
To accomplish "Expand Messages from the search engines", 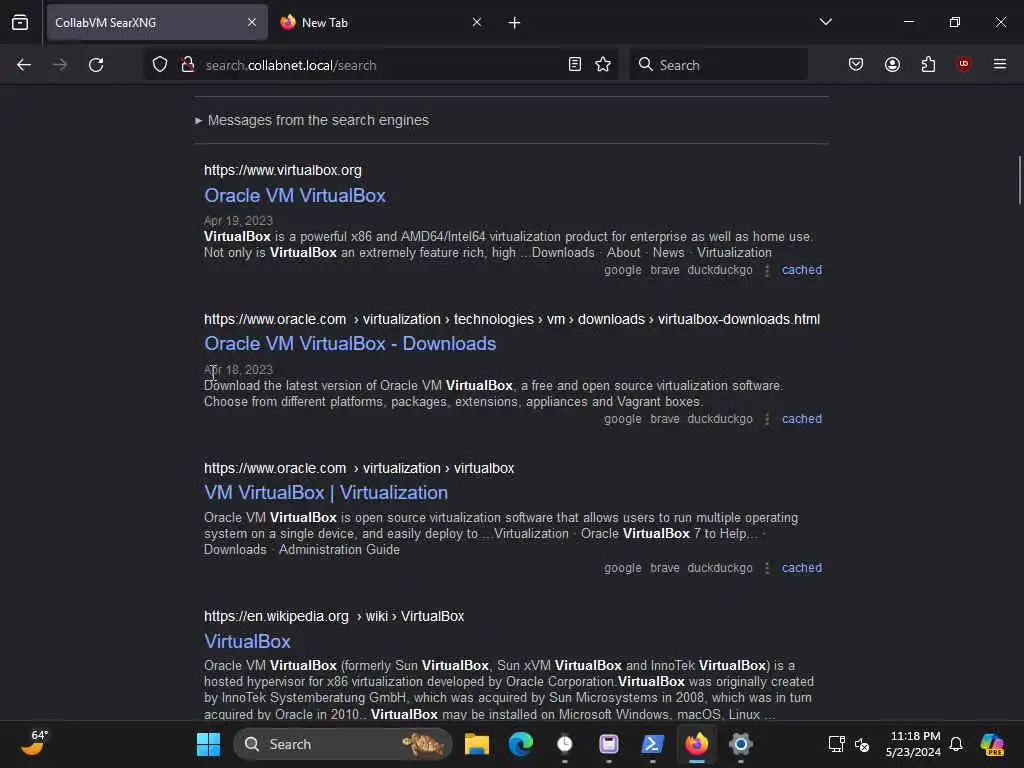I will pyautogui.click(x=312, y=120).
